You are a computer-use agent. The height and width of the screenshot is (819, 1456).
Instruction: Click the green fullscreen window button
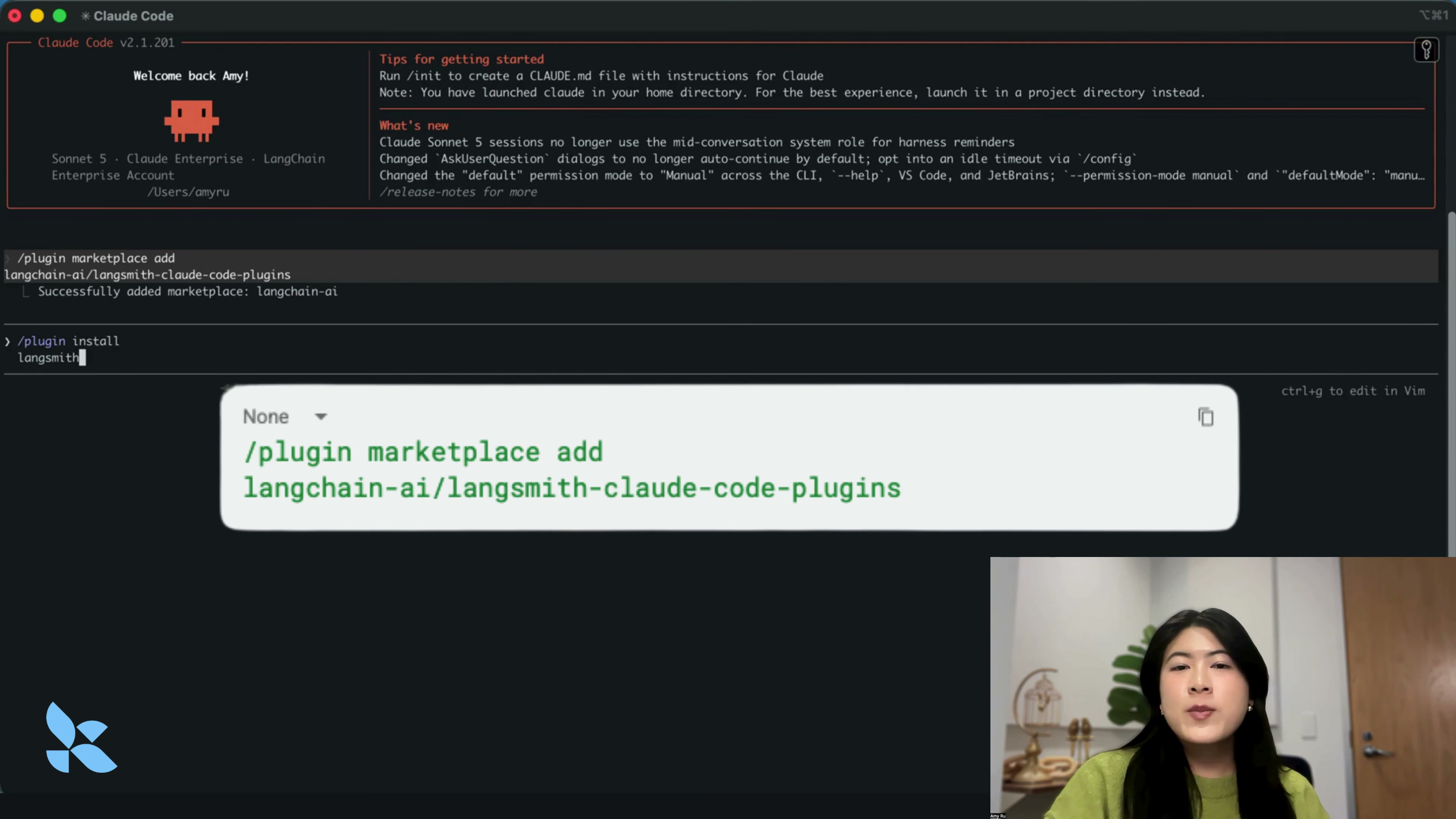pos(60,16)
